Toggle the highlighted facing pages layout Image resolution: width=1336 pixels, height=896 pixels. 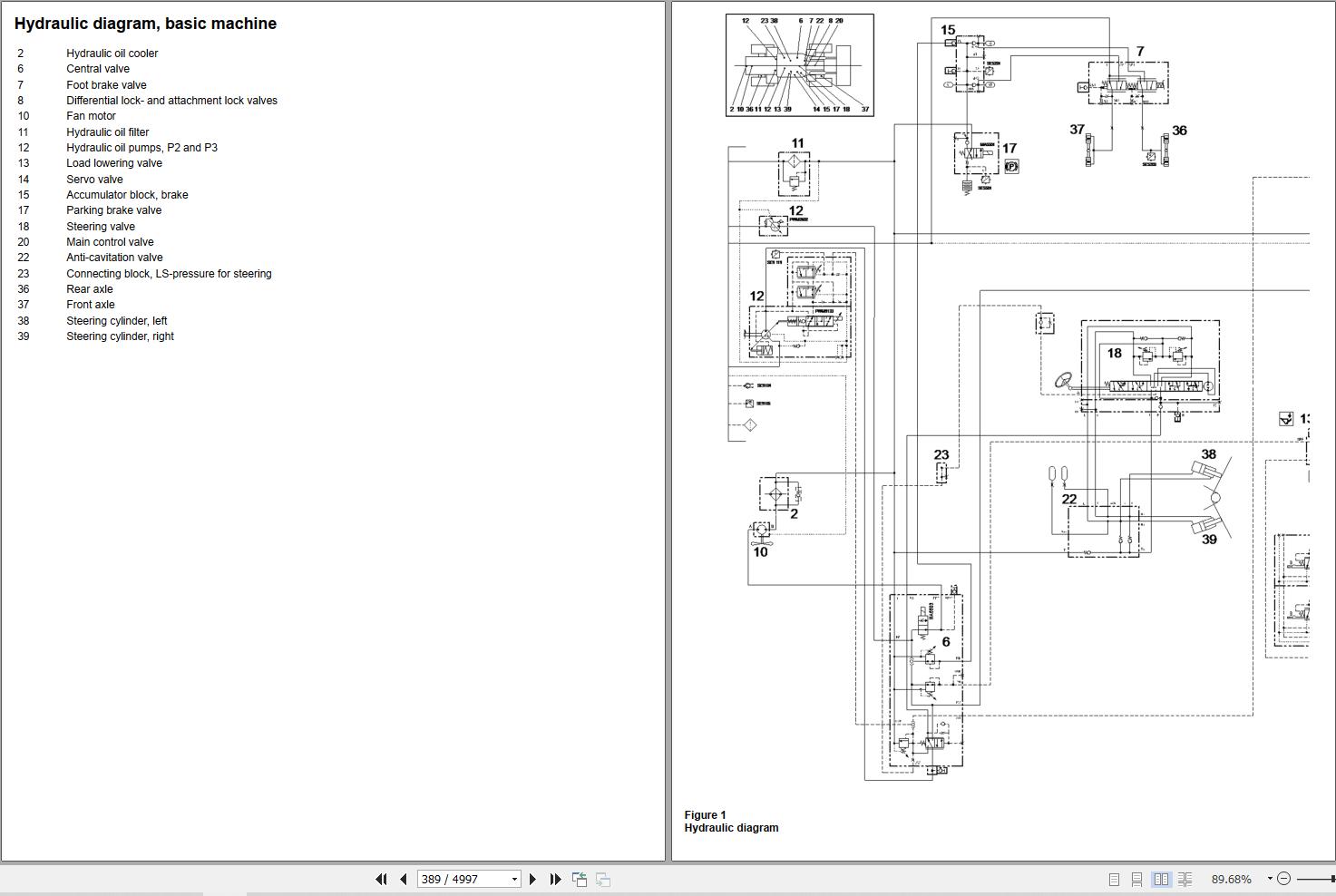[x=1162, y=879]
